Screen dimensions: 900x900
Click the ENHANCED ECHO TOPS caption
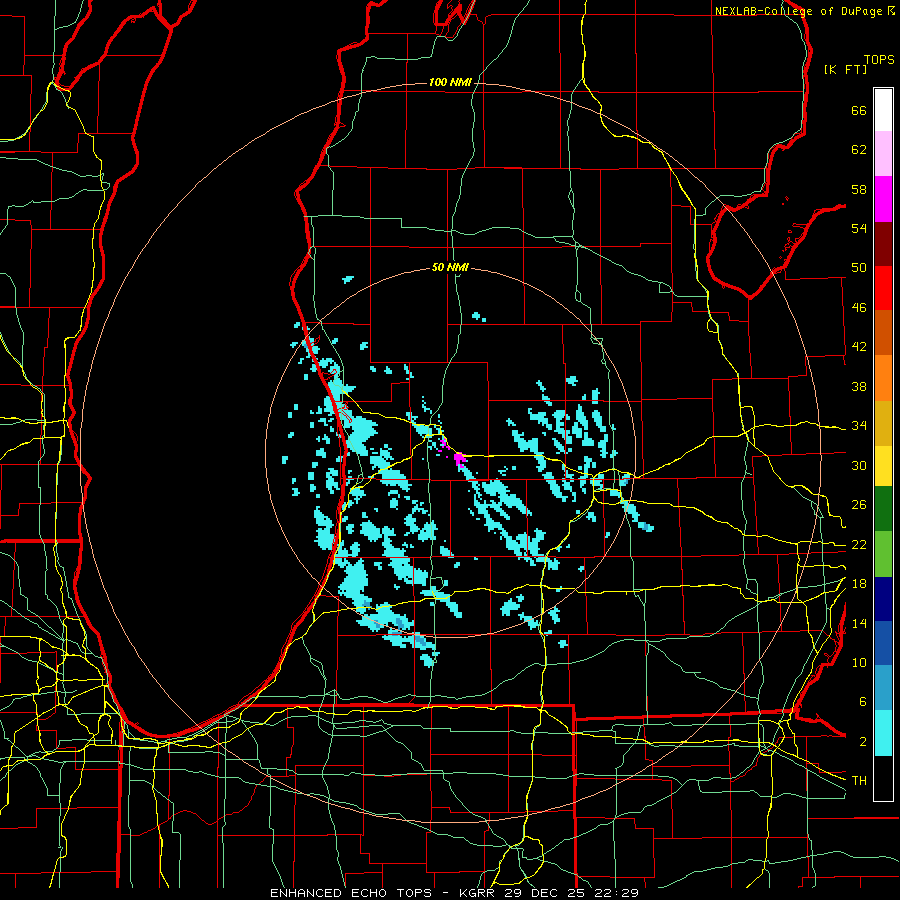[x=351, y=893]
